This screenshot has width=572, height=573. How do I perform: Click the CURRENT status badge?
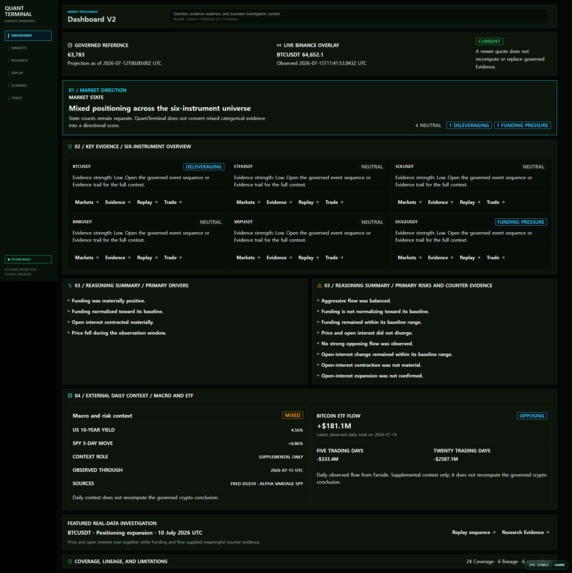(x=489, y=41)
